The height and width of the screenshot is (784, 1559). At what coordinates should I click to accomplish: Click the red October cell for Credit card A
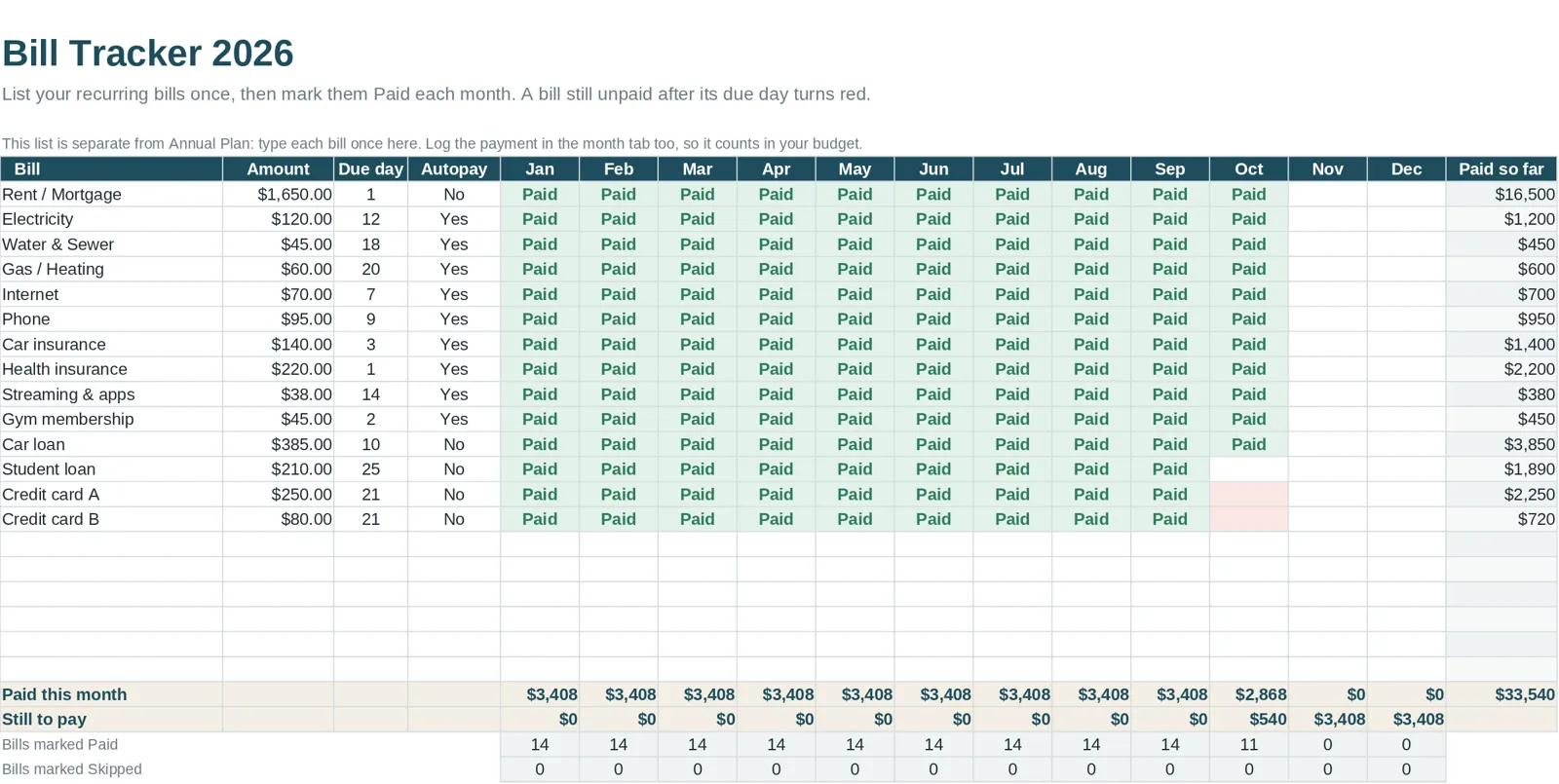point(1248,495)
